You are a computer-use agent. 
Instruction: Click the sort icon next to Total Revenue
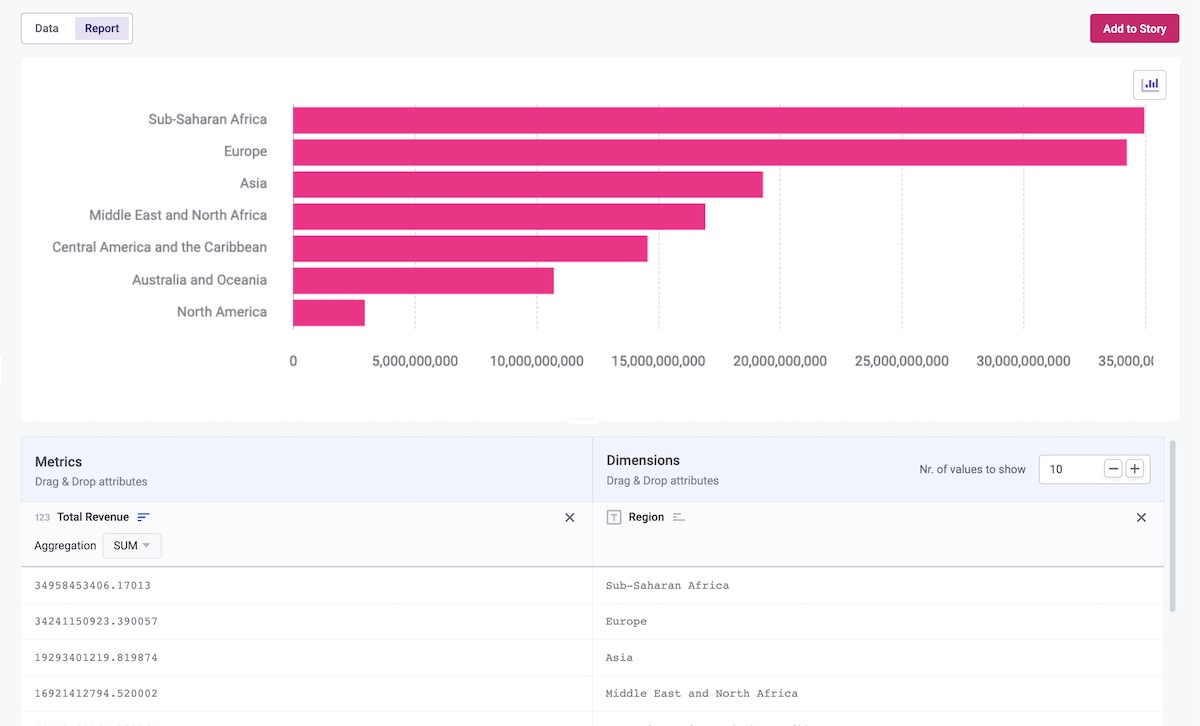click(143, 517)
